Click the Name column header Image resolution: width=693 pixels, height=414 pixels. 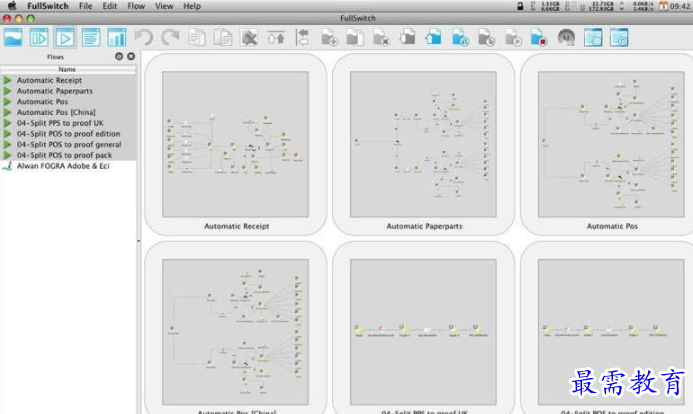click(68, 69)
